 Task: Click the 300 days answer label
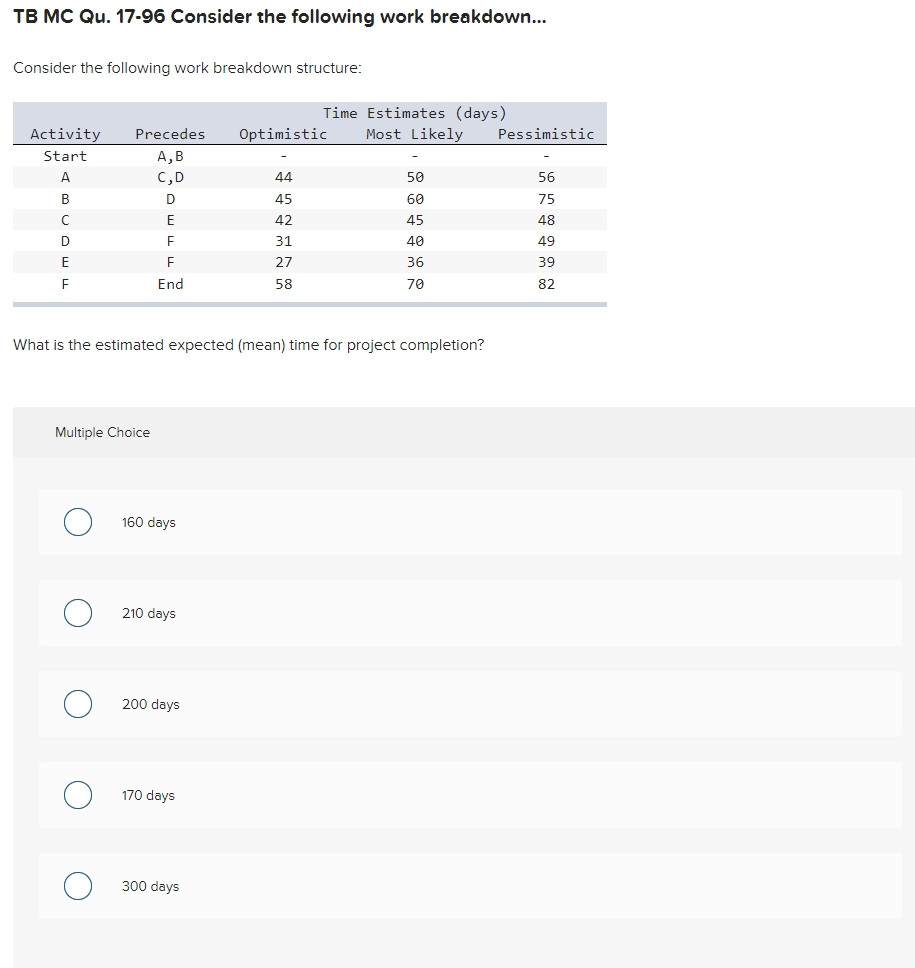tap(150, 886)
